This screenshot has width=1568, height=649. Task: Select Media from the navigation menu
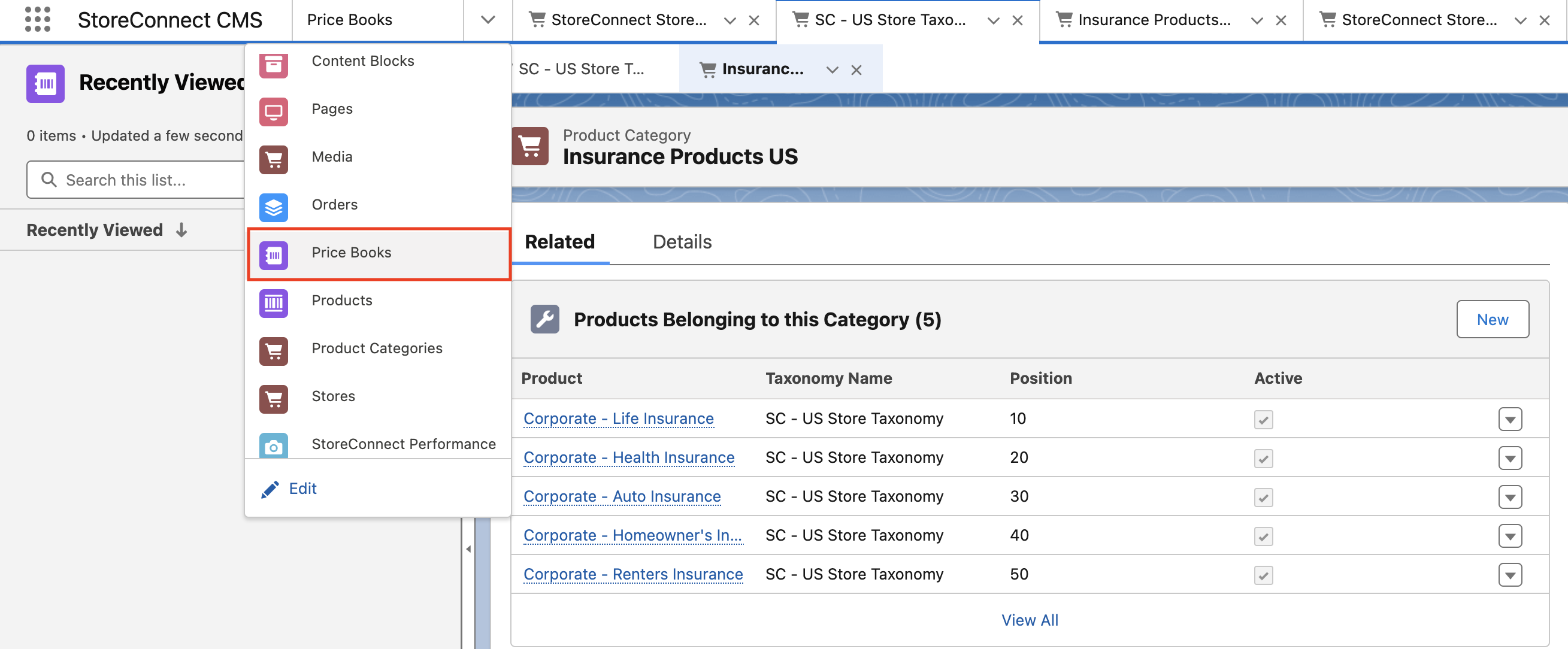point(378,157)
